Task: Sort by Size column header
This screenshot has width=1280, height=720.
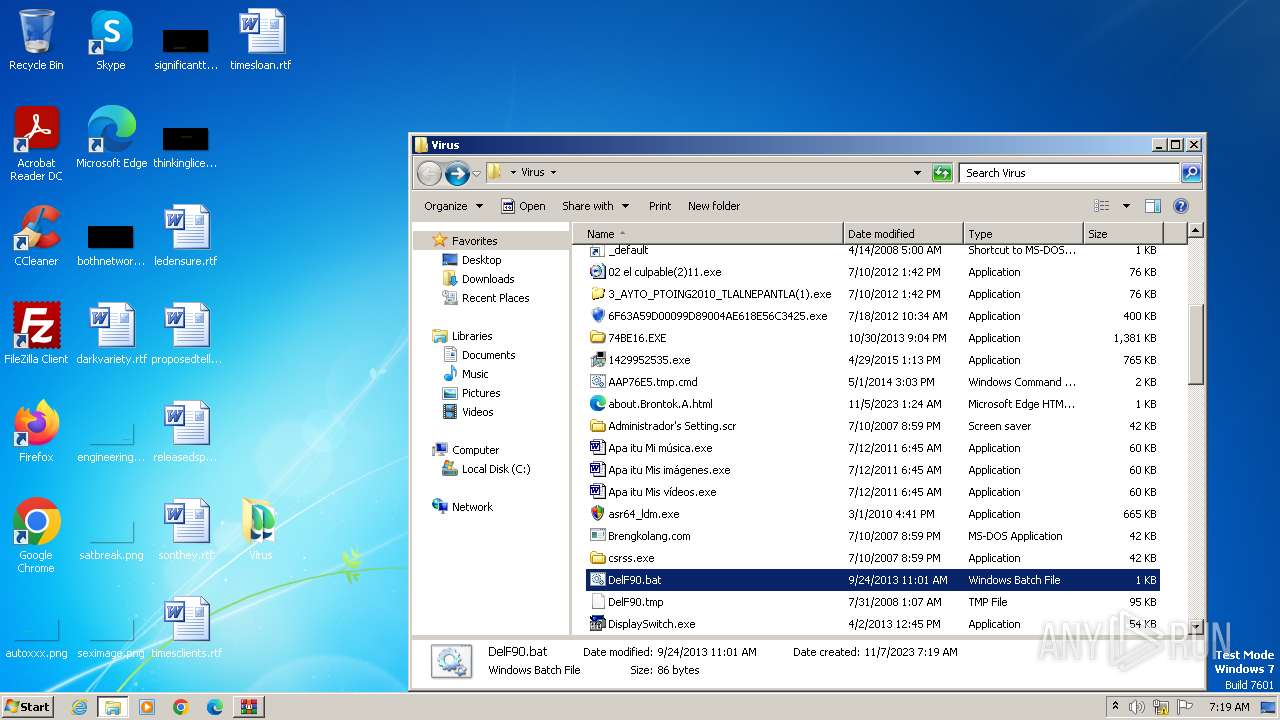Action: coord(1125,234)
